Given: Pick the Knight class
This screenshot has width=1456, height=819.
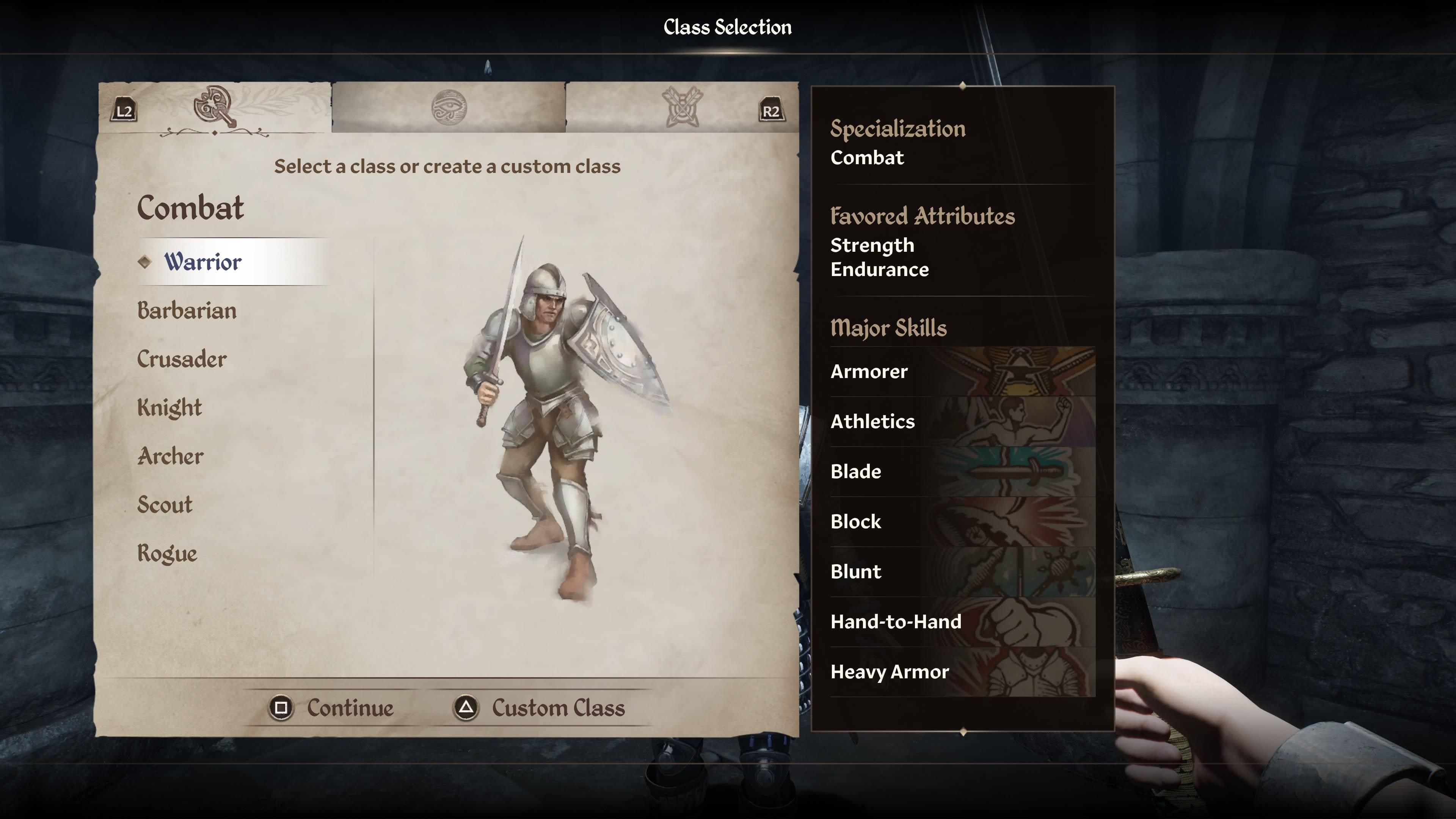Looking at the screenshot, I should tap(169, 408).
